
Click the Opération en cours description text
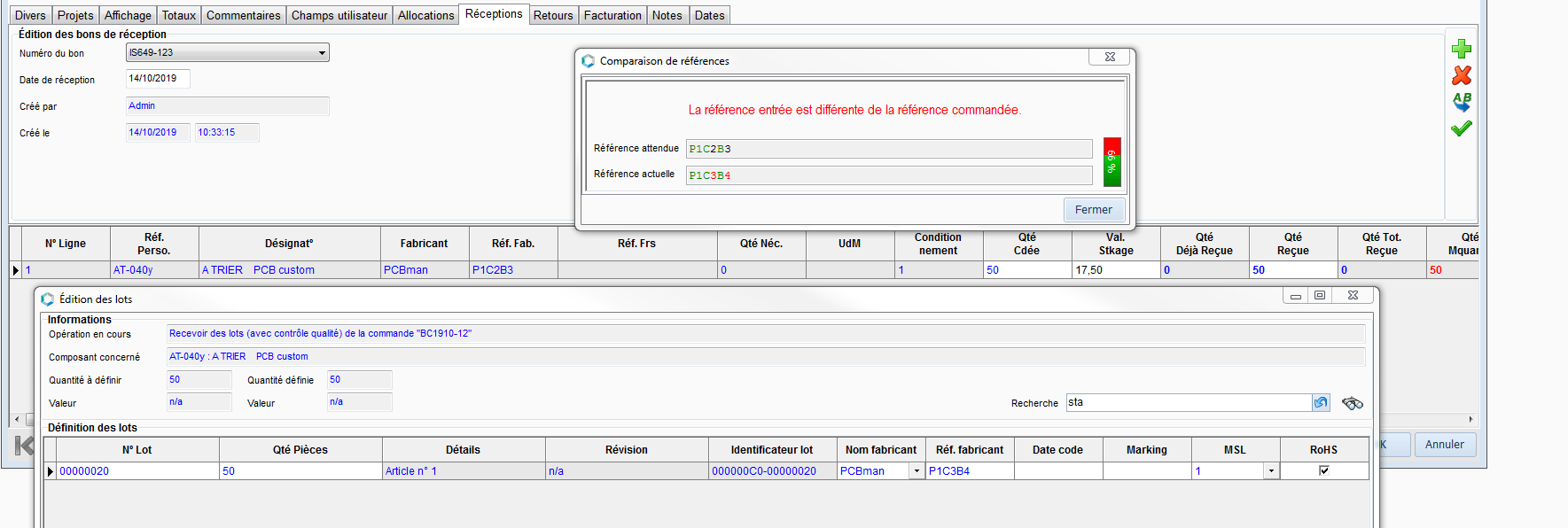tap(321, 334)
